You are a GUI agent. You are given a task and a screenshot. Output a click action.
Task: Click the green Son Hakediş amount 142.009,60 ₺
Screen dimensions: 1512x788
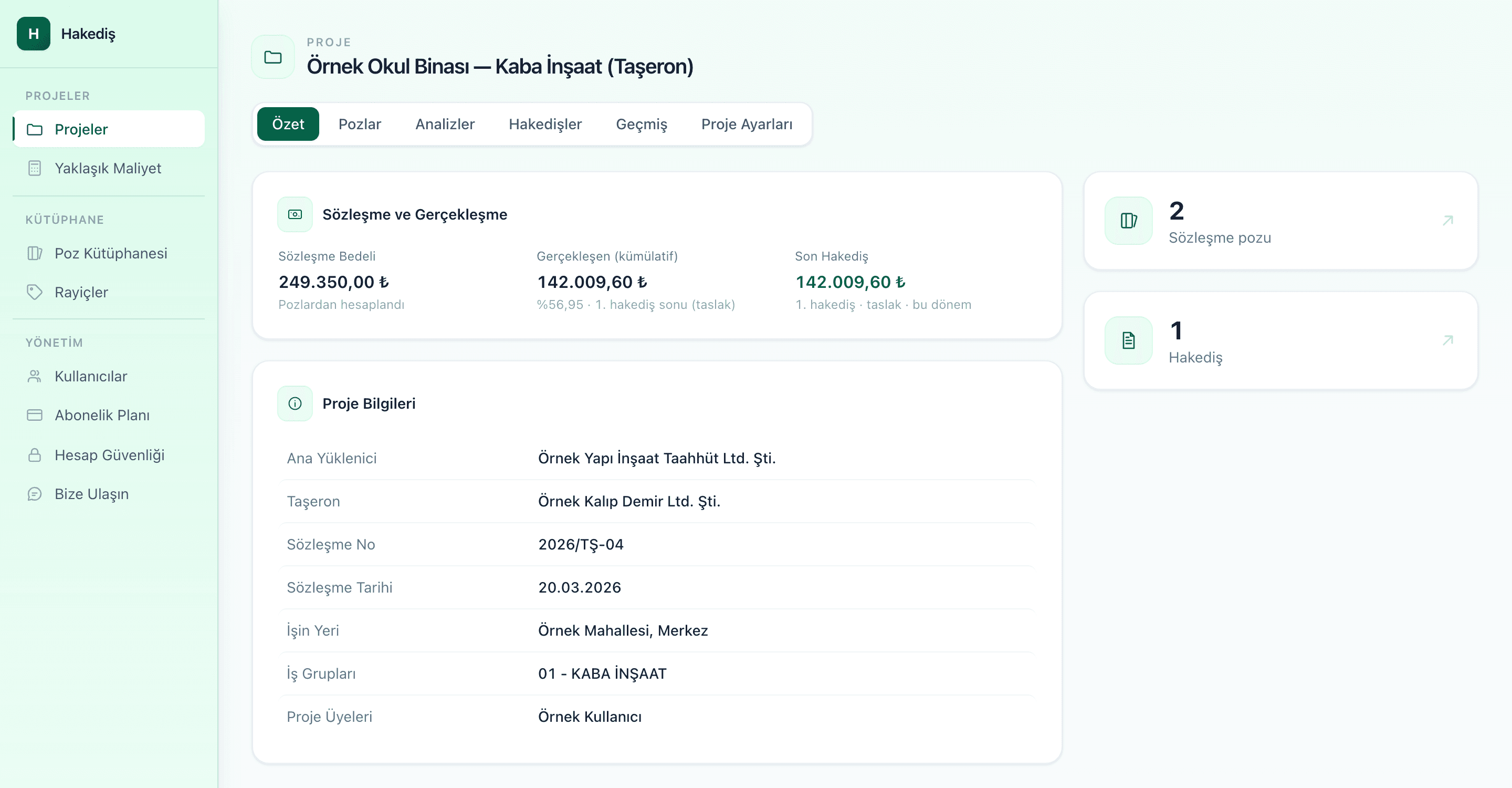point(850,282)
